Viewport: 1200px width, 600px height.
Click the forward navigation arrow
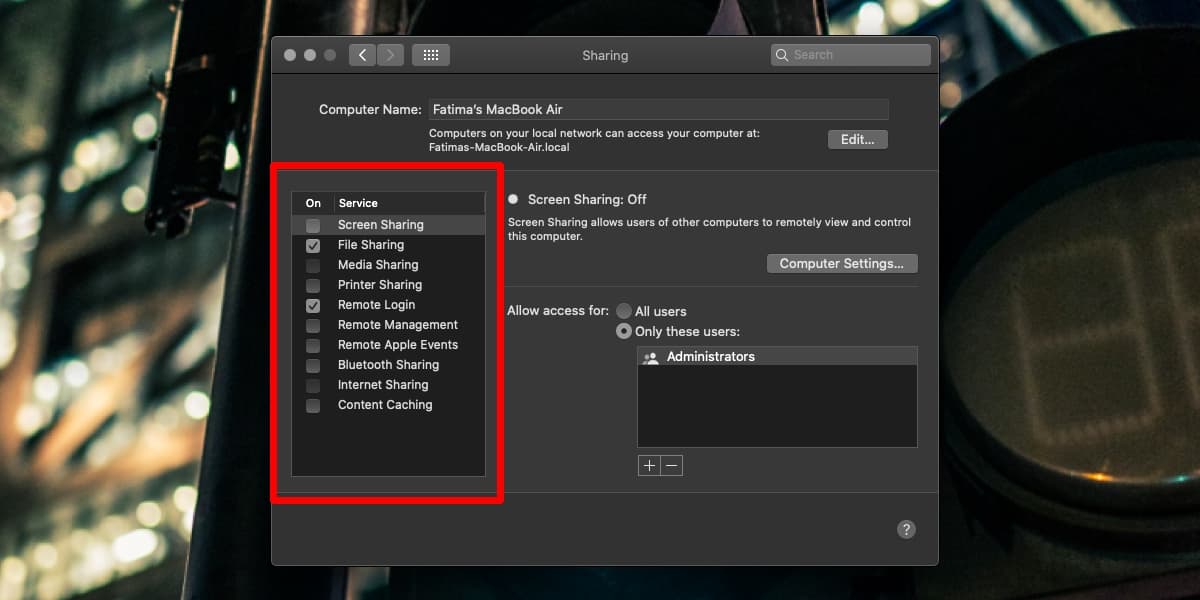coord(390,55)
